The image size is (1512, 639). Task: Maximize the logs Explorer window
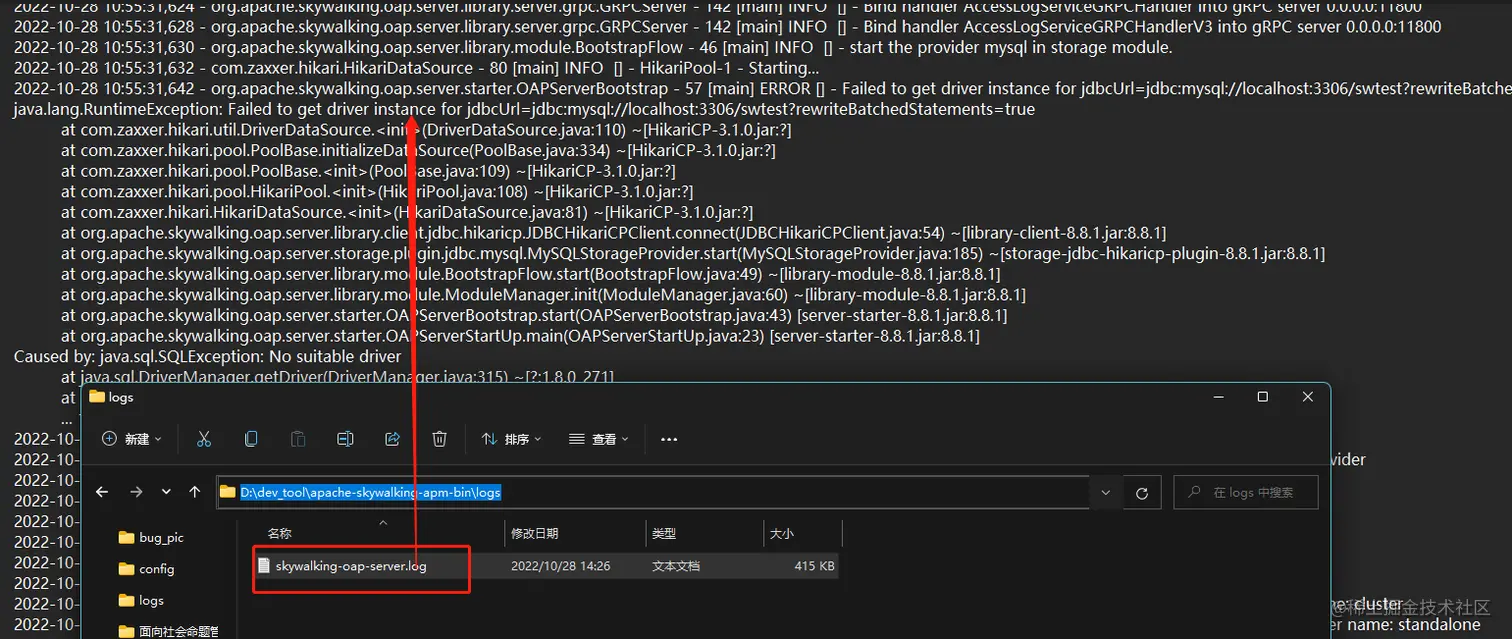click(1263, 397)
